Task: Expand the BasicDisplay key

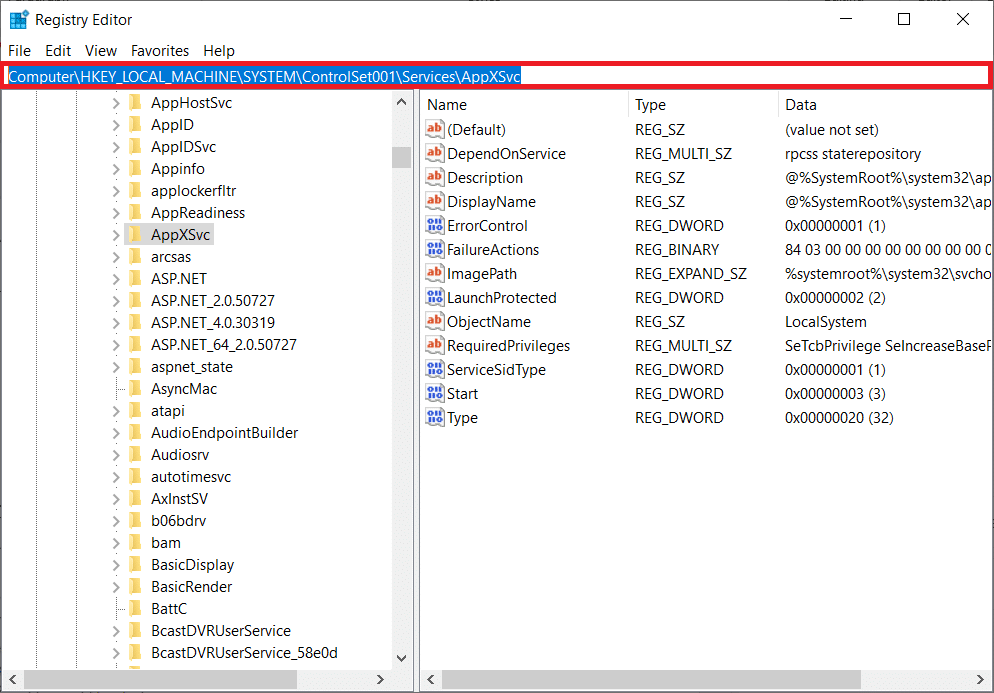Action: [x=115, y=565]
